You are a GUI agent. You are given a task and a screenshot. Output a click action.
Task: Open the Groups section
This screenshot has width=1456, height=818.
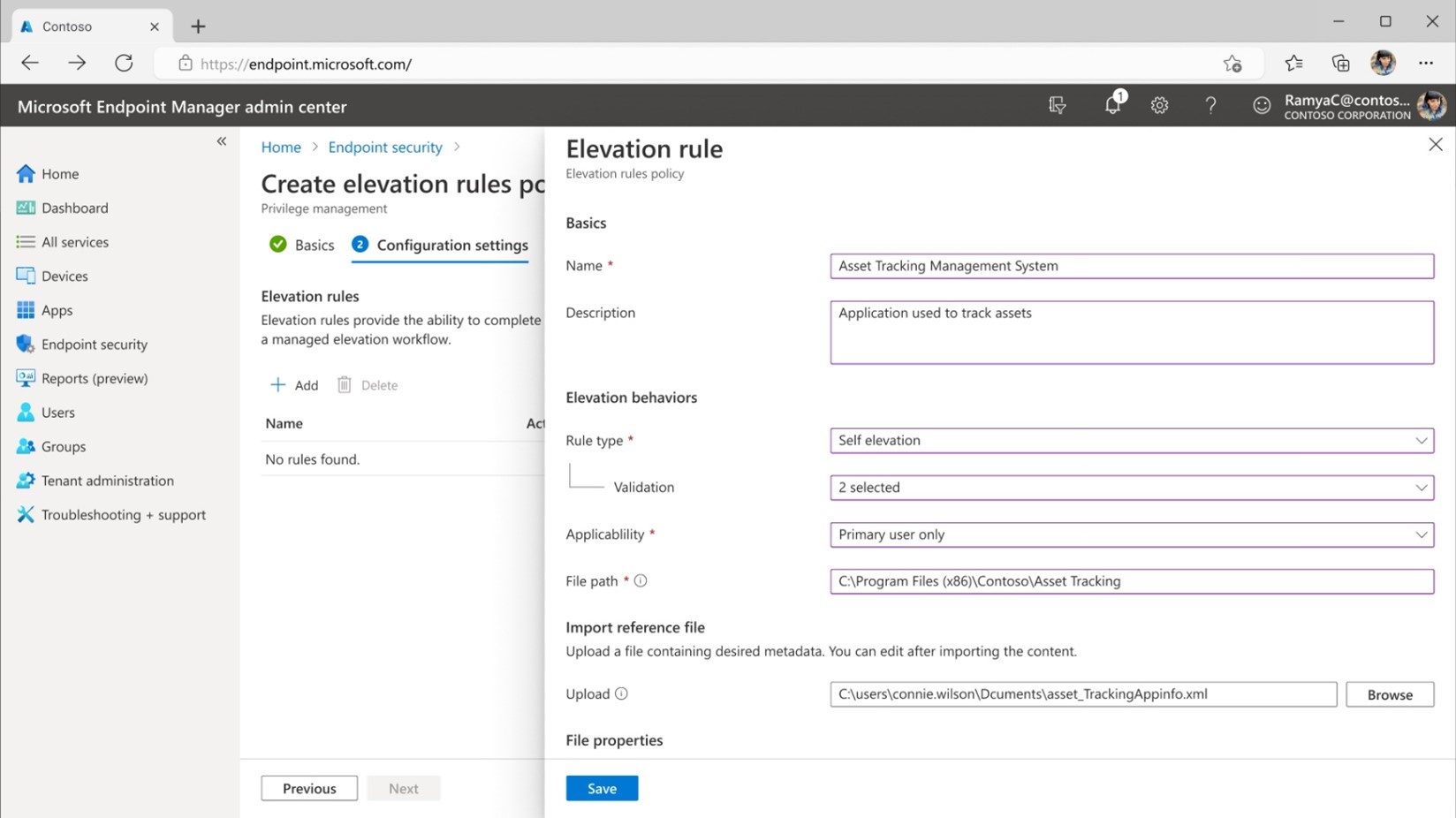click(x=62, y=446)
